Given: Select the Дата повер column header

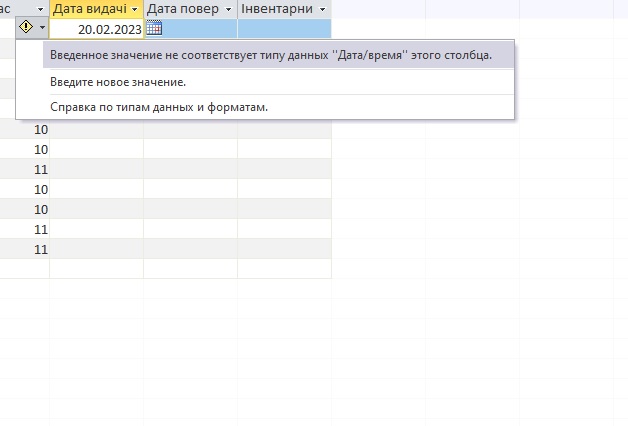Looking at the screenshot, I should [190, 9].
